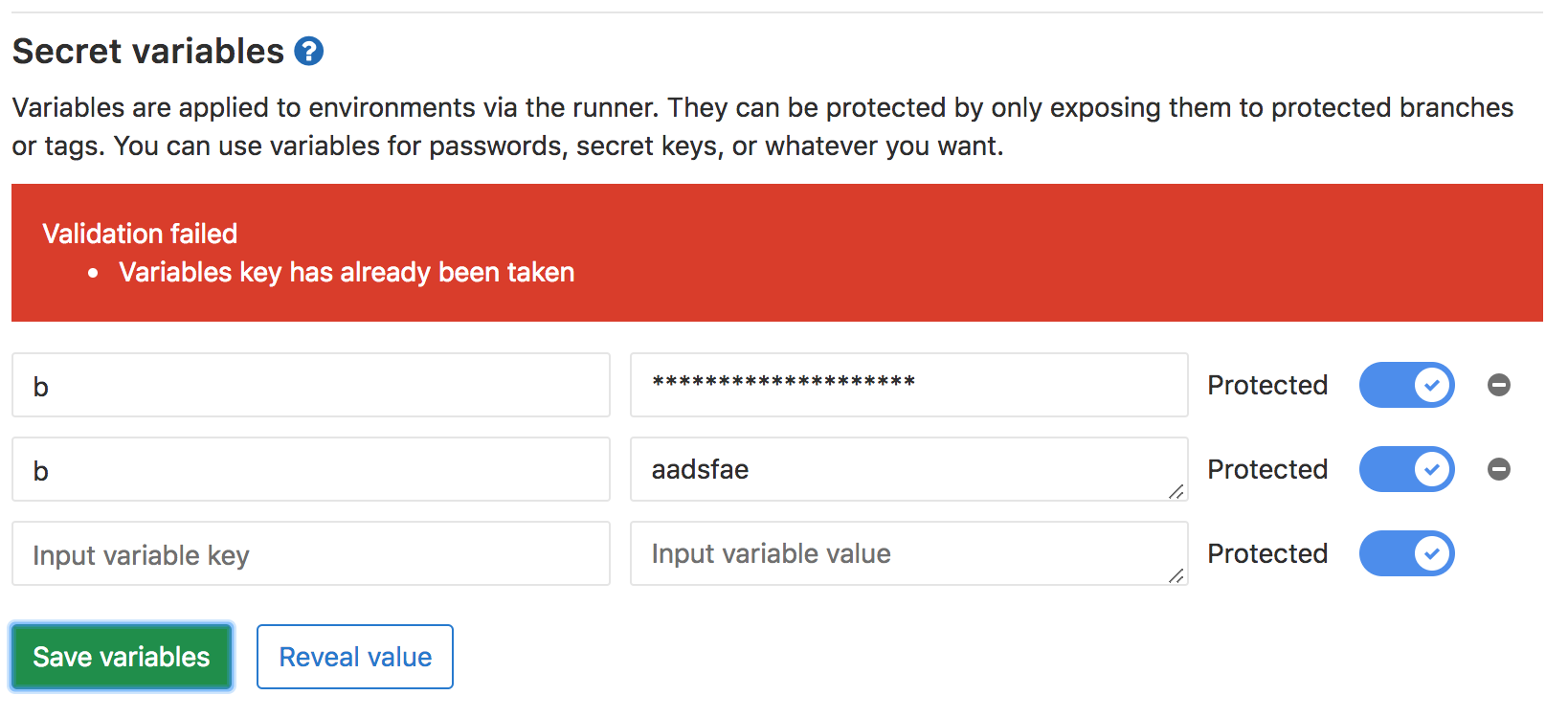The height and width of the screenshot is (718, 1568).
Task: Open the Secret variables help icon
Action: pyautogui.click(x=308, y=51)
